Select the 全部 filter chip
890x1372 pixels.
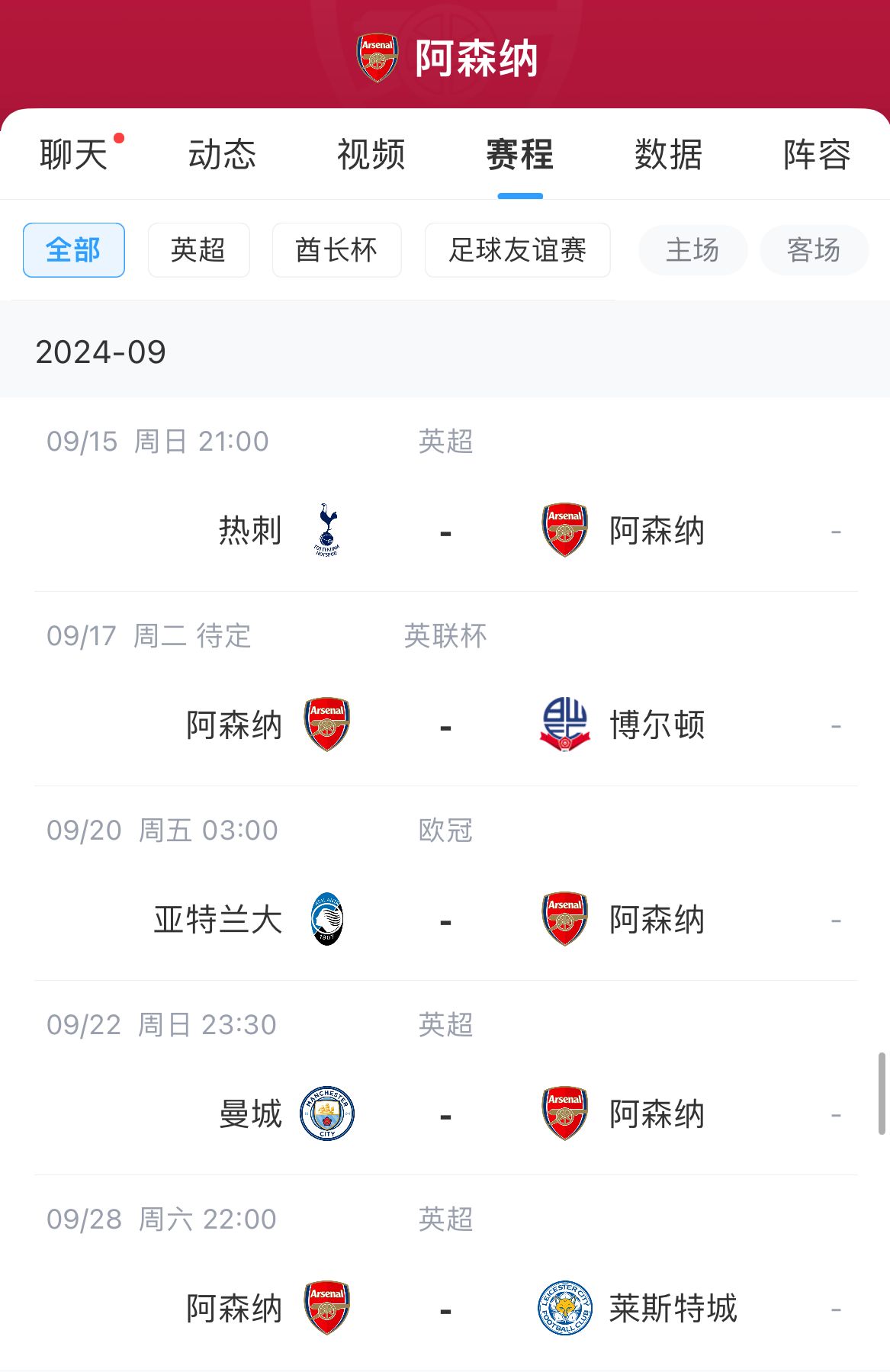74,250
